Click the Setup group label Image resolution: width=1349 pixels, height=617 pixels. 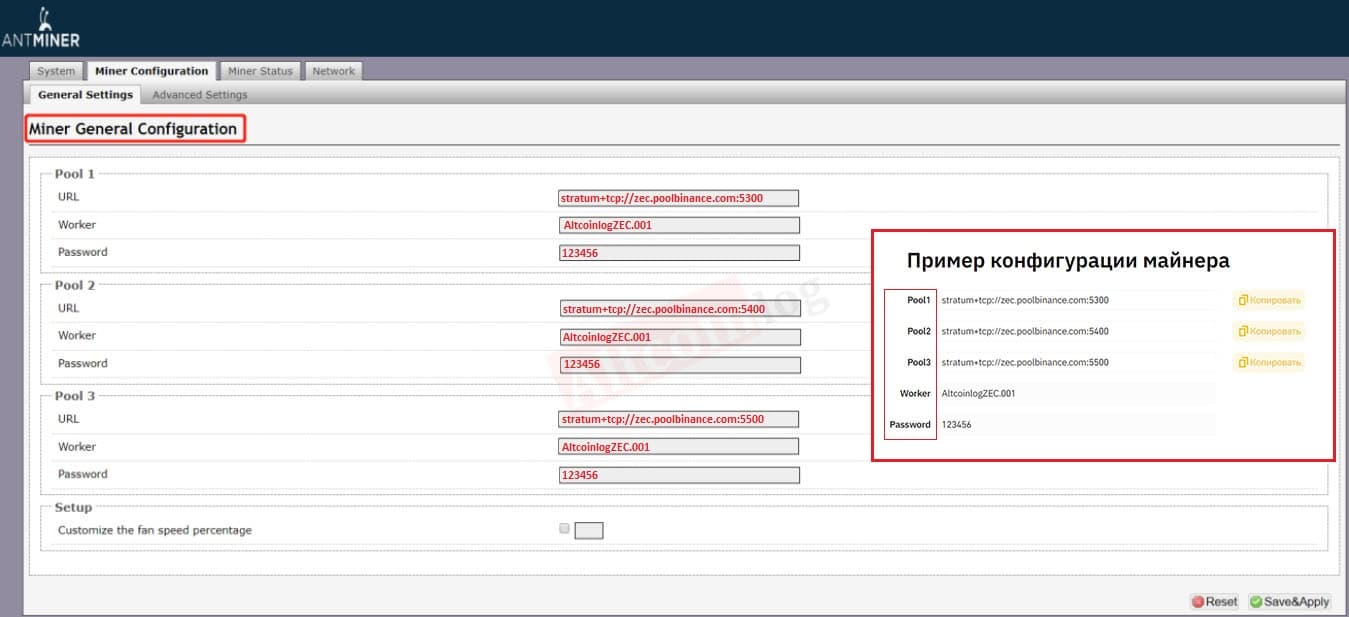pos(73,507)
